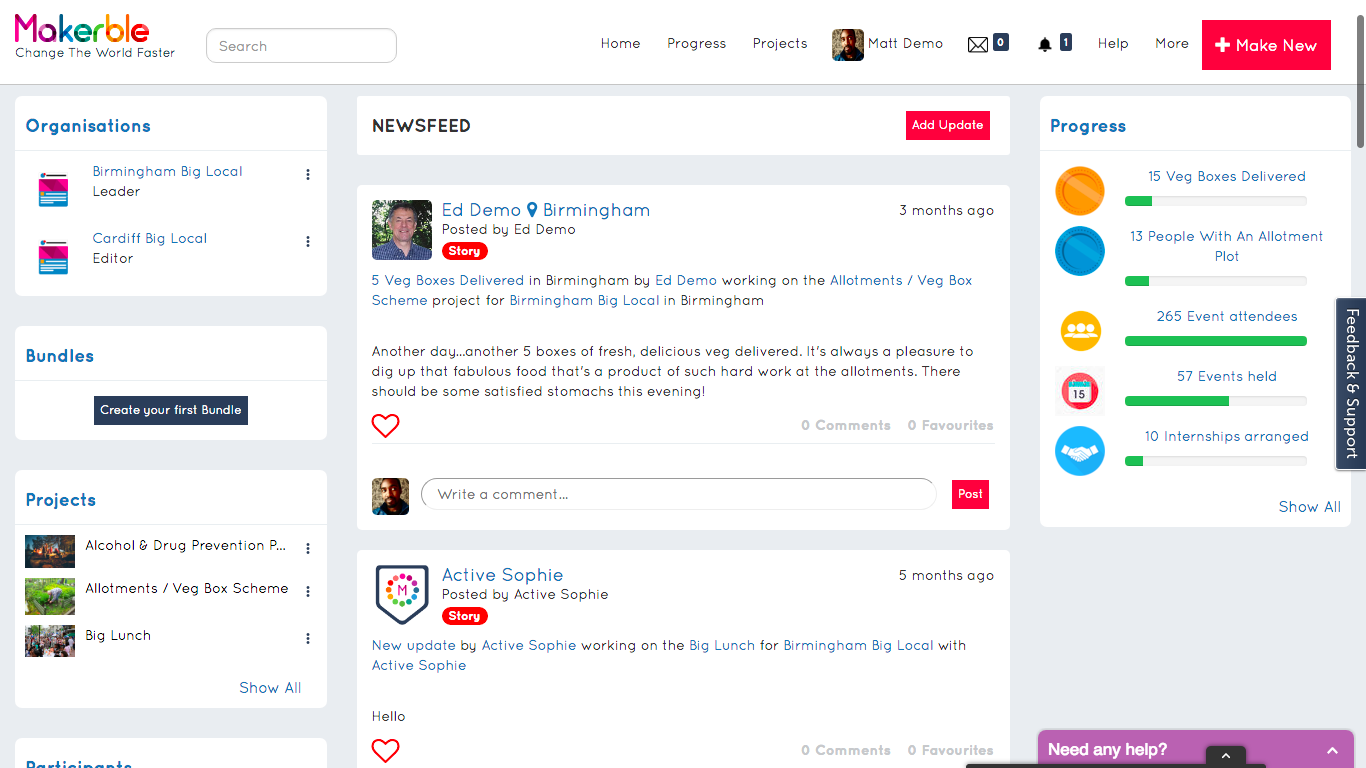Click Story tag on Active Sophie's post
The width and height of the screenshot is (1366, 768).
464,616
